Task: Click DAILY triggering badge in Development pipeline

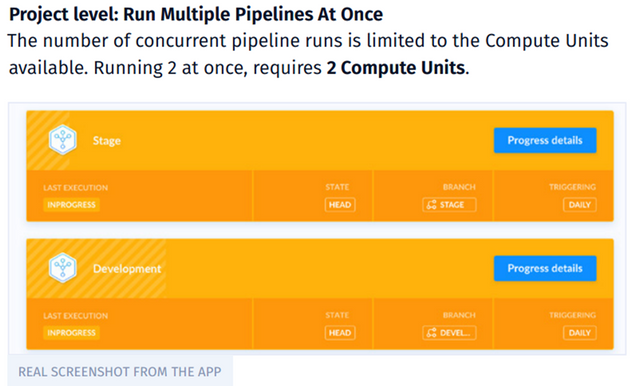Action: [x=580, y=333]
